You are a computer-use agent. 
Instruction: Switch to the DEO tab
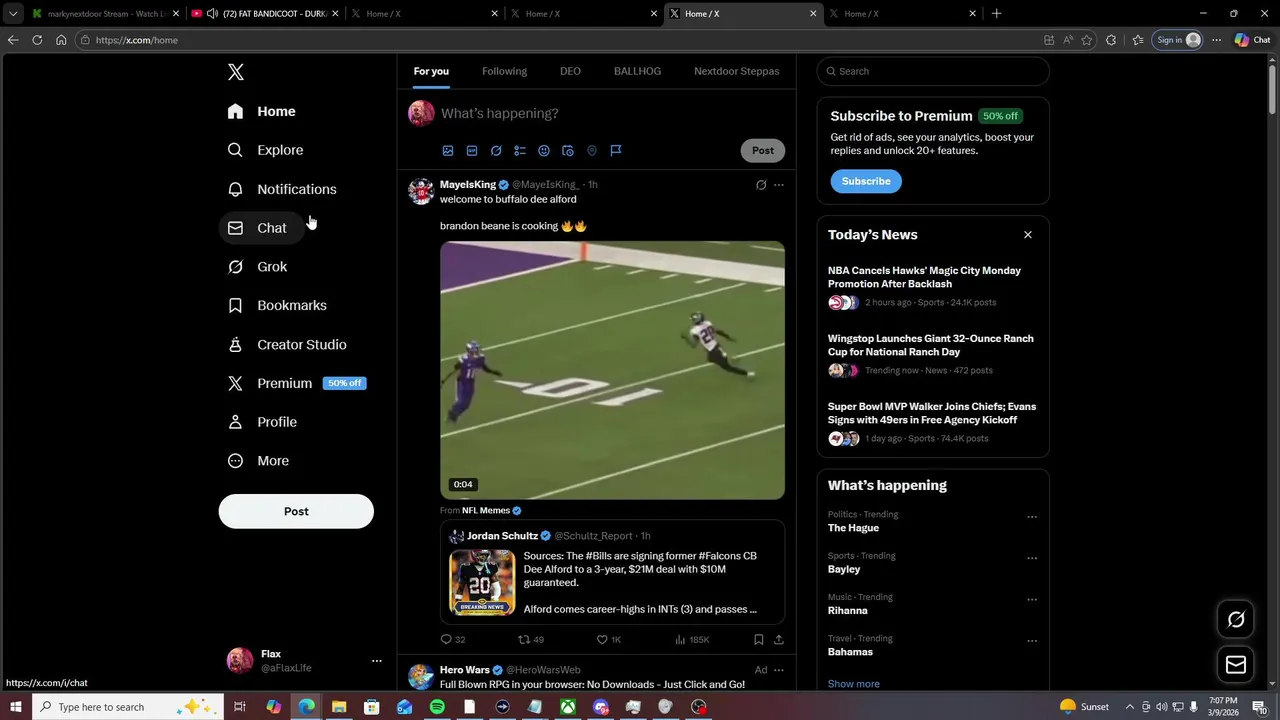[x=570, y=71]
